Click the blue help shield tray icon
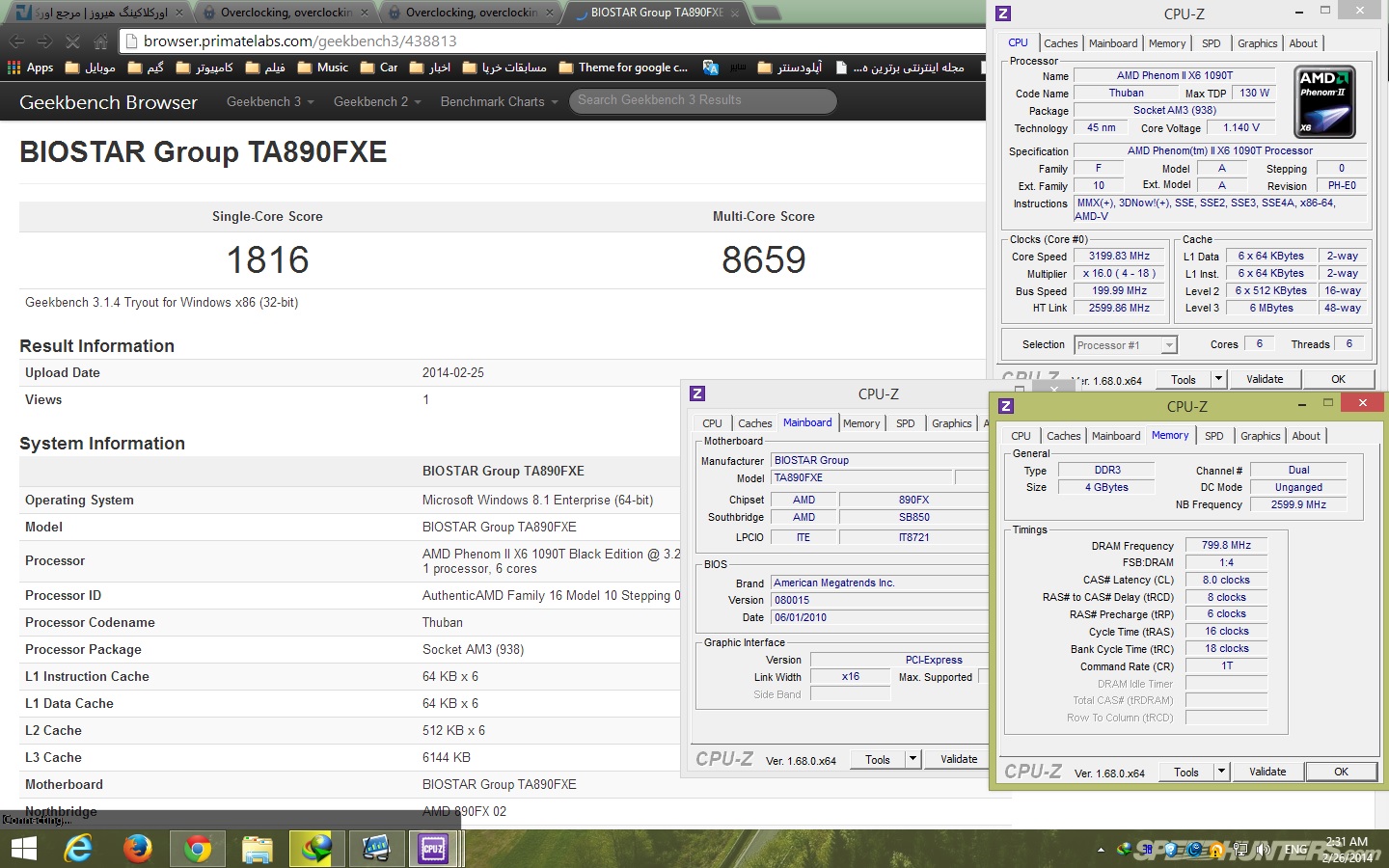 pos(1171,850)
